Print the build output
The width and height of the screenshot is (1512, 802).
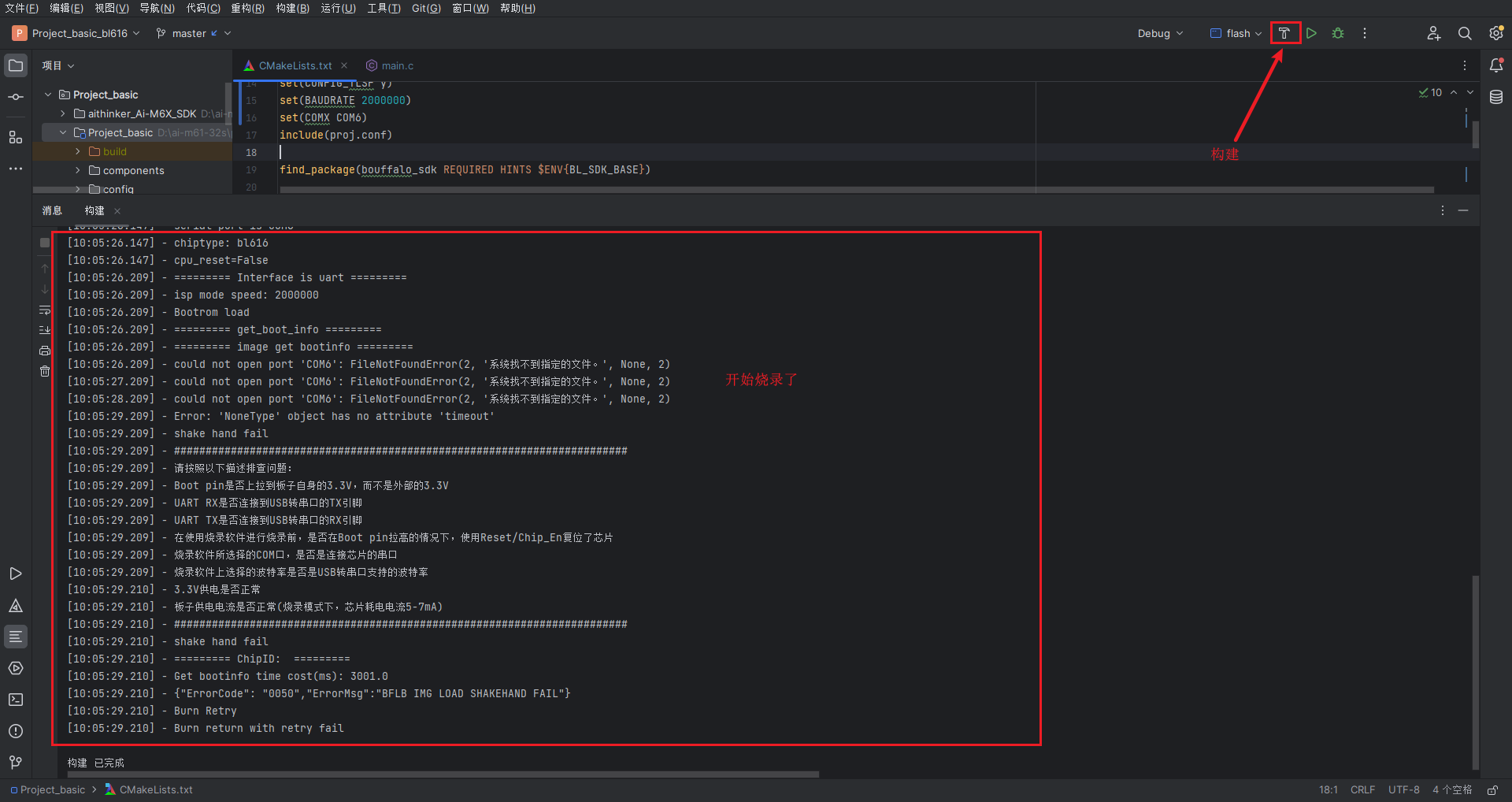(x=45, y=351)
